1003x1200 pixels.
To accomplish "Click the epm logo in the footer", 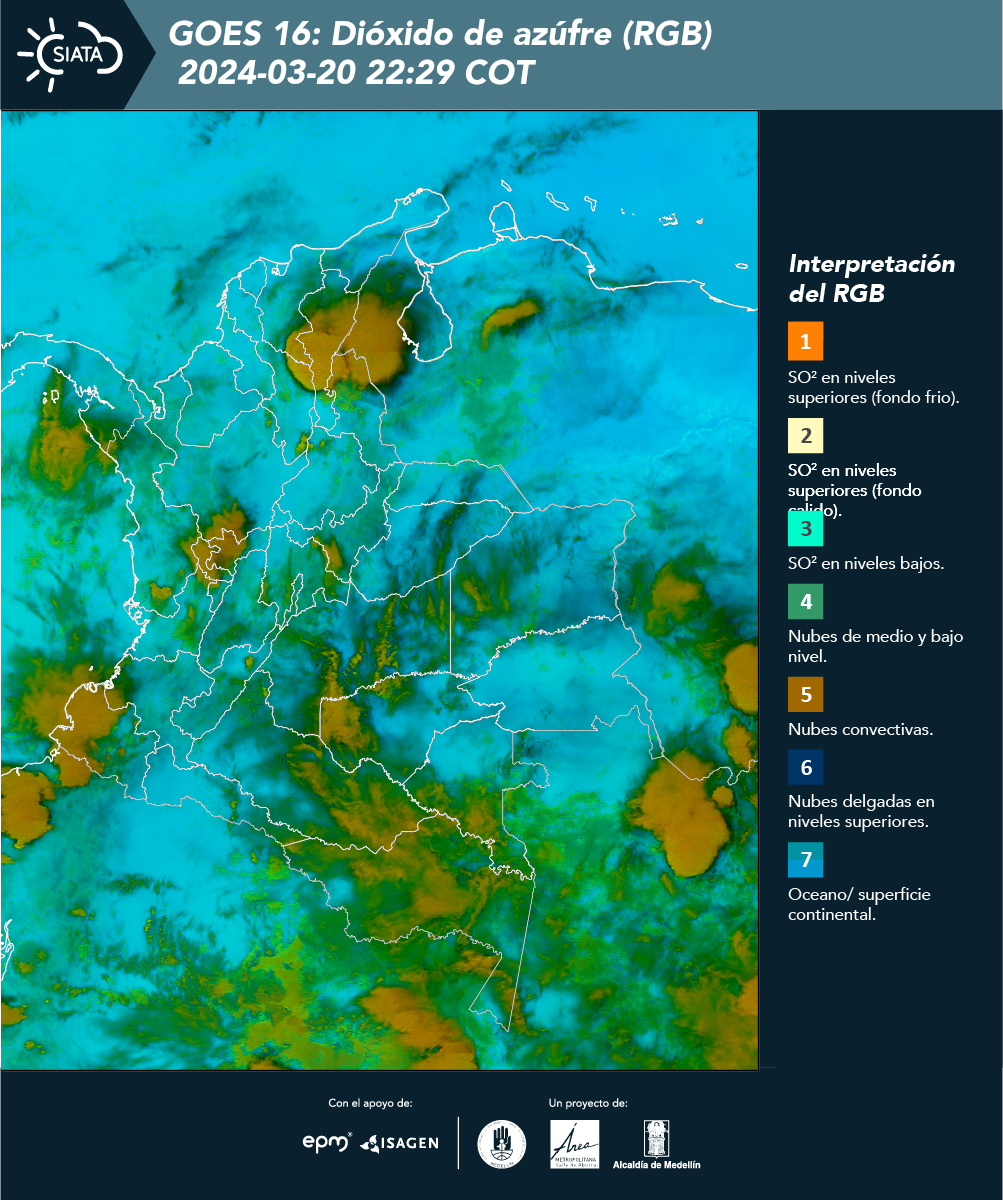I will point(327,1142).
